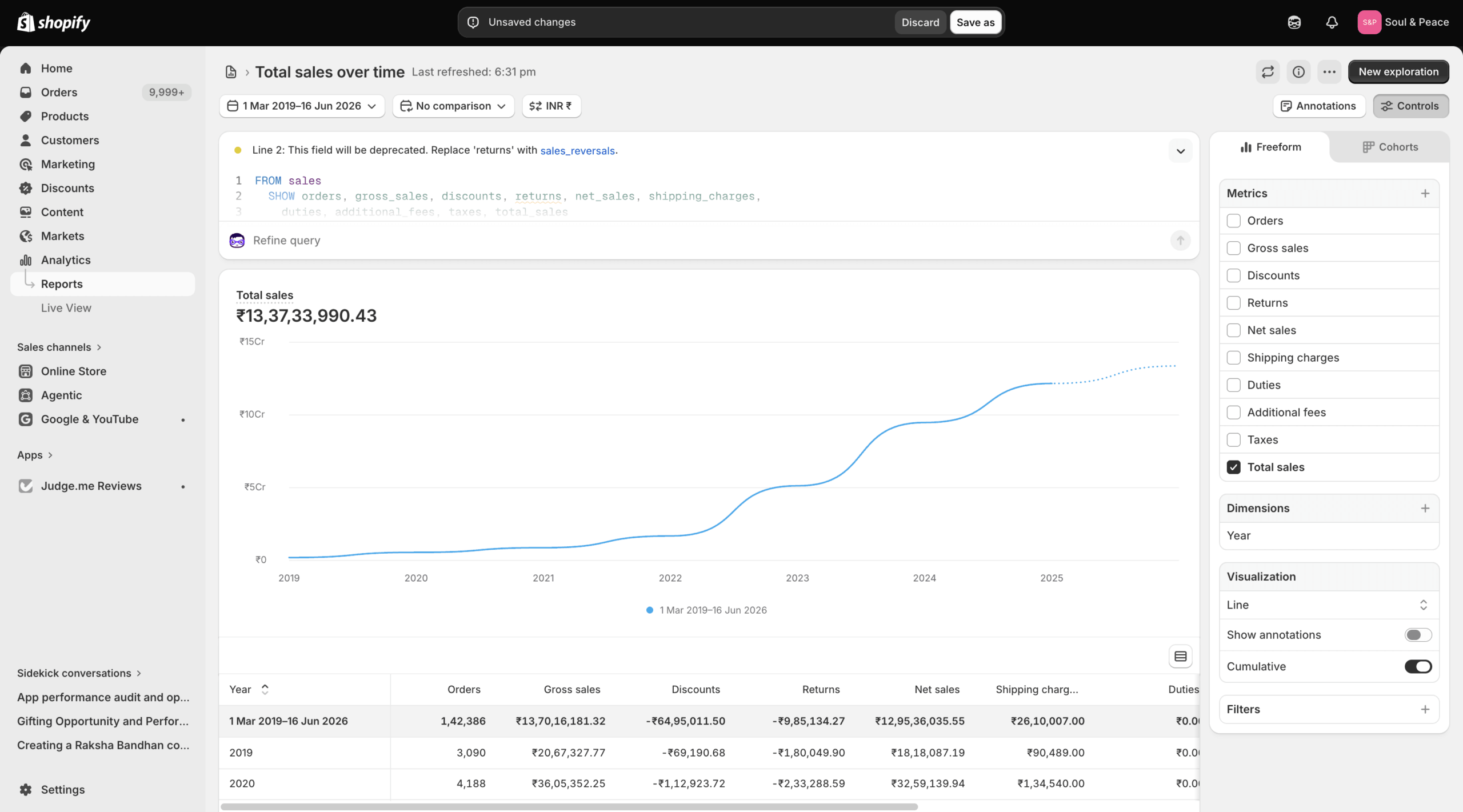Click the table view options icon
This screenshot has height=812, width=1463.
[1181, 657]
